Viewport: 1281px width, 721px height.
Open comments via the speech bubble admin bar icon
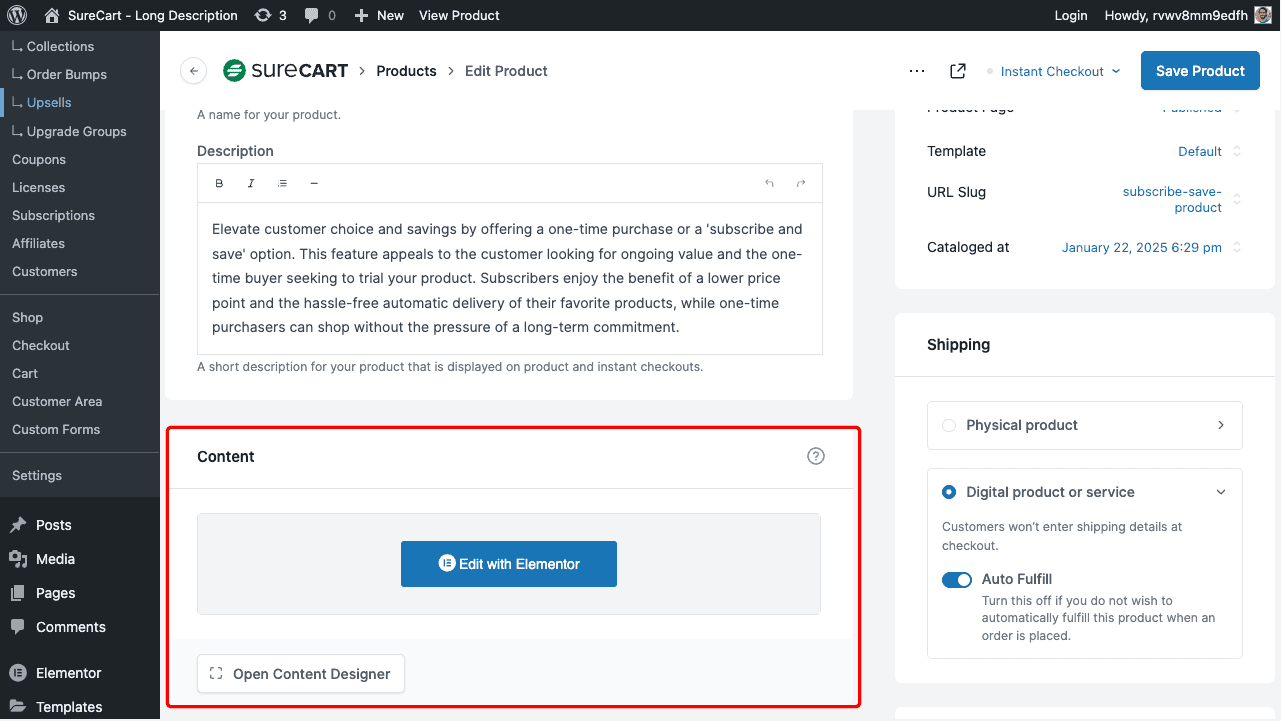[x=313, y=15]
